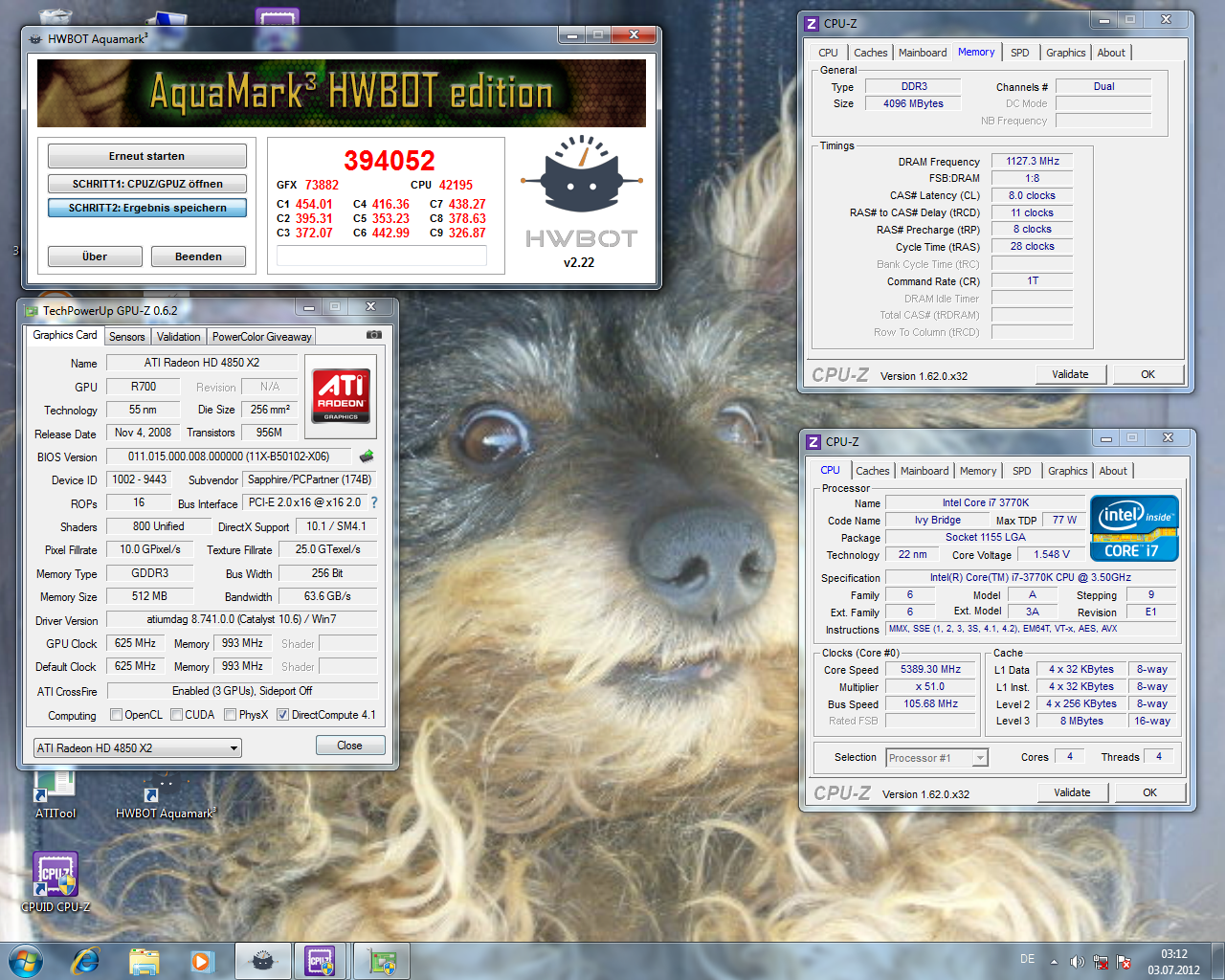
Task: Click the Intel Core i7 logo in CPU-Z
Action: click(1134, 528)
